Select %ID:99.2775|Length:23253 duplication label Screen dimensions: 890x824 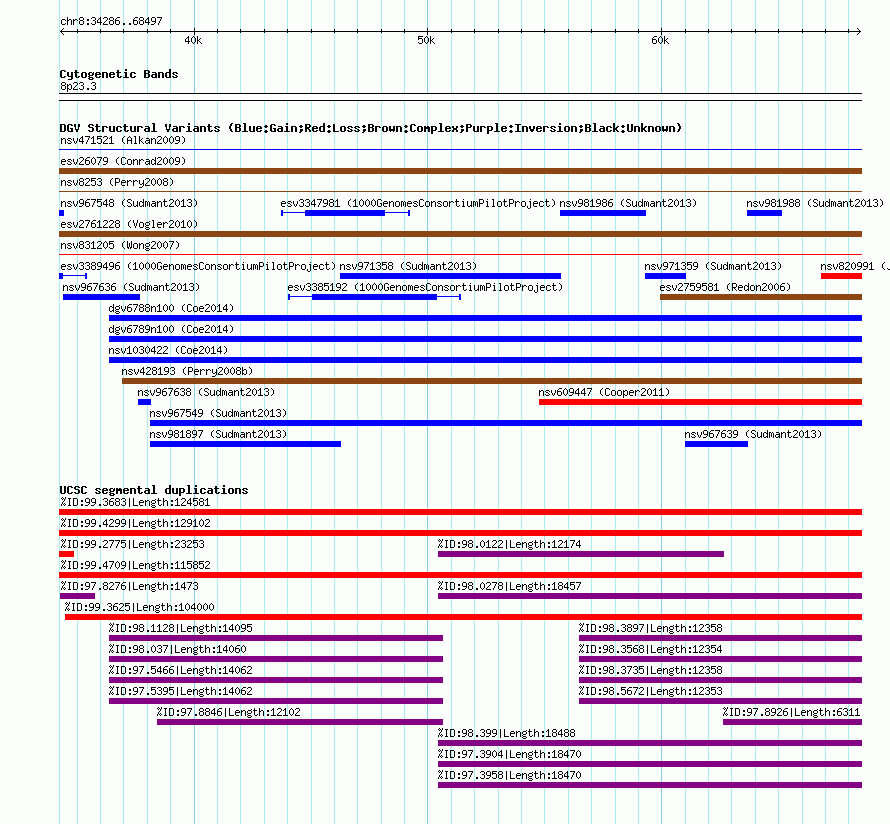132,544
